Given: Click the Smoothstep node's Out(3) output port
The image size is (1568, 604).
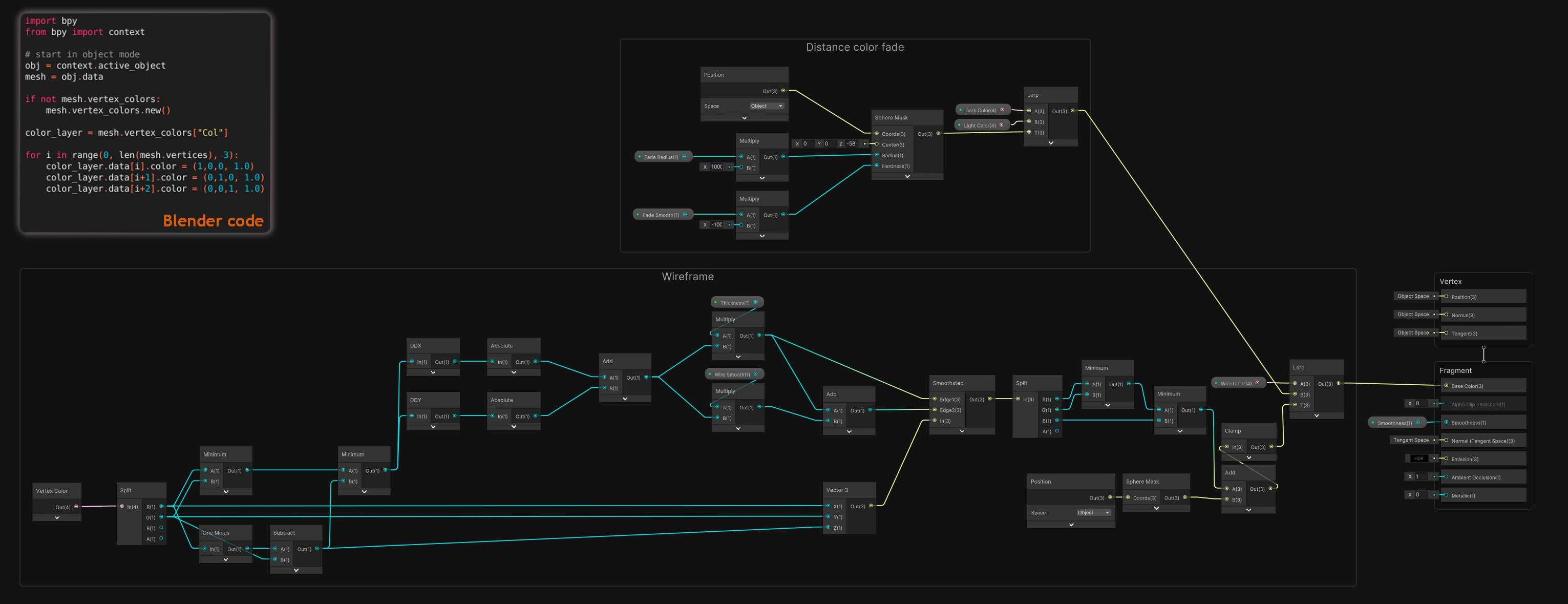Looking at the screenshot, I should pyautogui.click(x=990, y=399).
